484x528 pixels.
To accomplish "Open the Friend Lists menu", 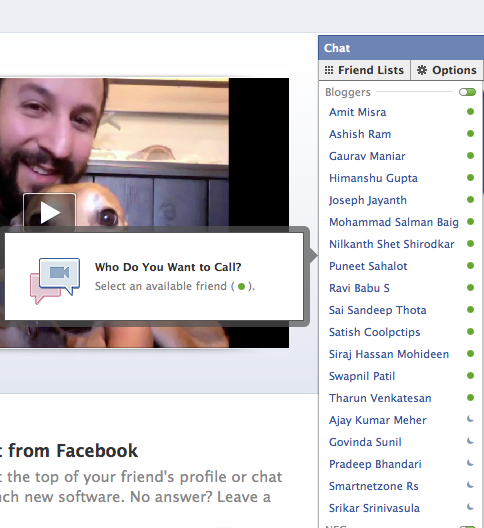I will pos(364,70).
